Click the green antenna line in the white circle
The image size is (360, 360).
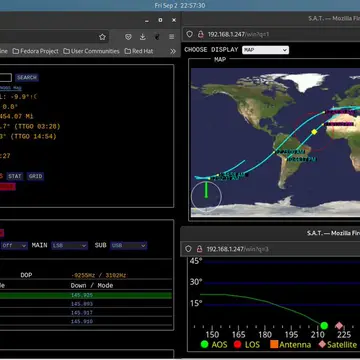click(206, 190)
